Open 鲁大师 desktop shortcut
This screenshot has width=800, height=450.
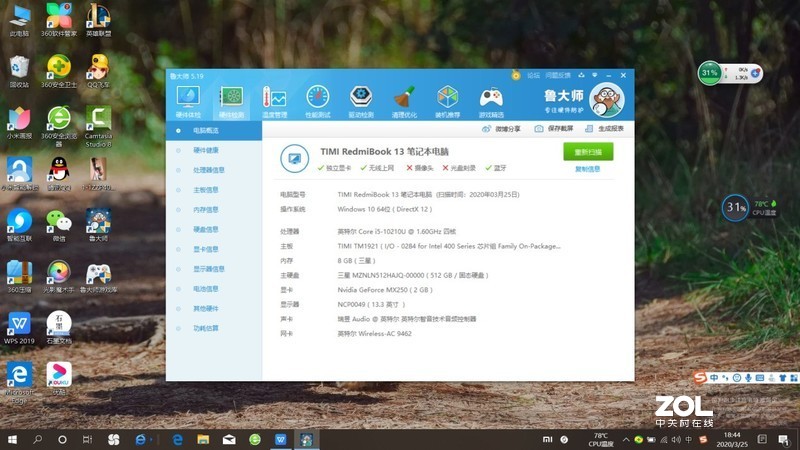pos(98,226)
